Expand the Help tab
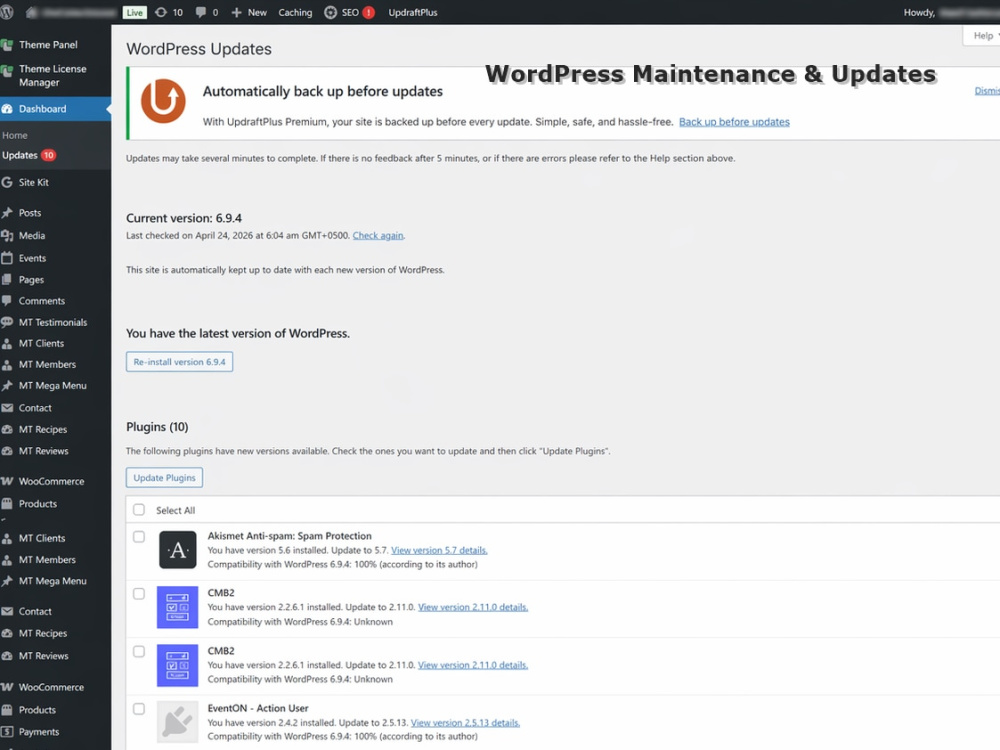1000x750 pixels. (x=983, y=36)
